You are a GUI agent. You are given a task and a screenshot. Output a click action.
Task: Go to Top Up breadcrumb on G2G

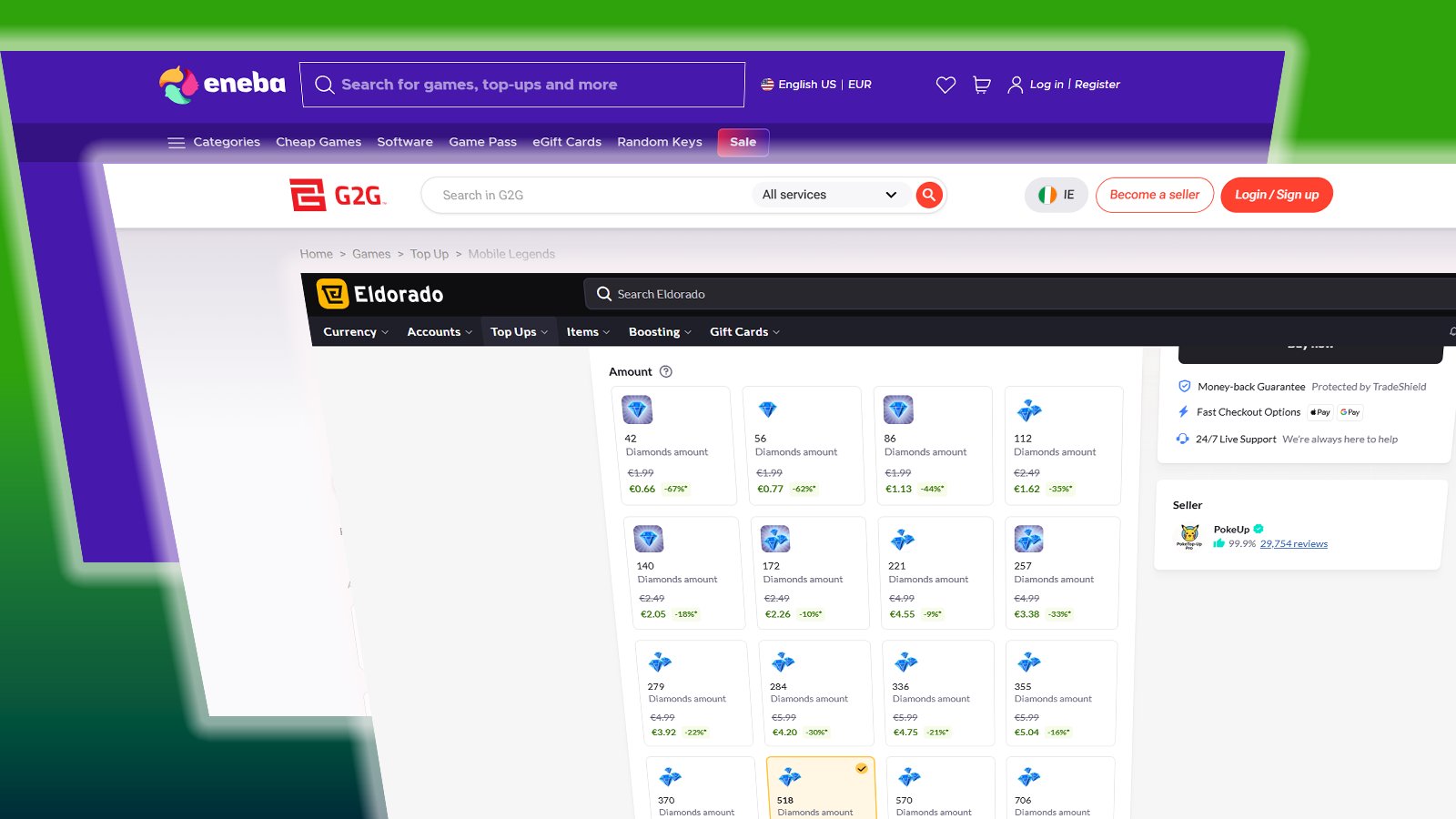[430, 254]
